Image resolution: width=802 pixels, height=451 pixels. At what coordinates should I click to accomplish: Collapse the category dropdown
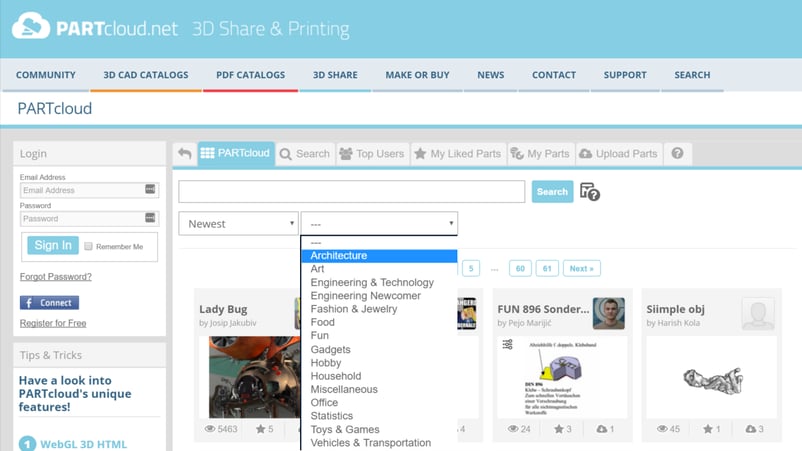[x=380, y=223]
